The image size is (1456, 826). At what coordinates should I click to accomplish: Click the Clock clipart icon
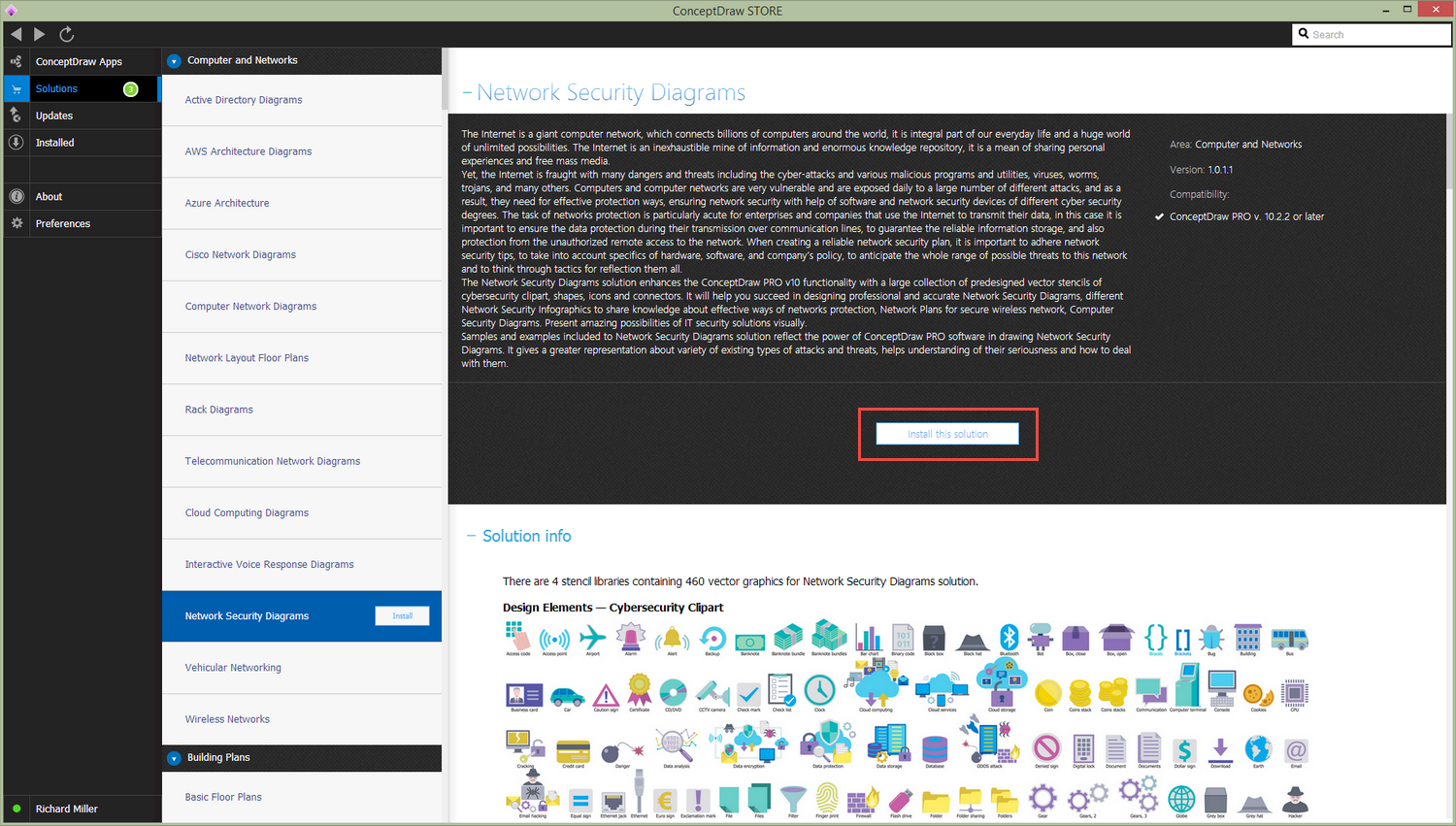tap(819, 690)
